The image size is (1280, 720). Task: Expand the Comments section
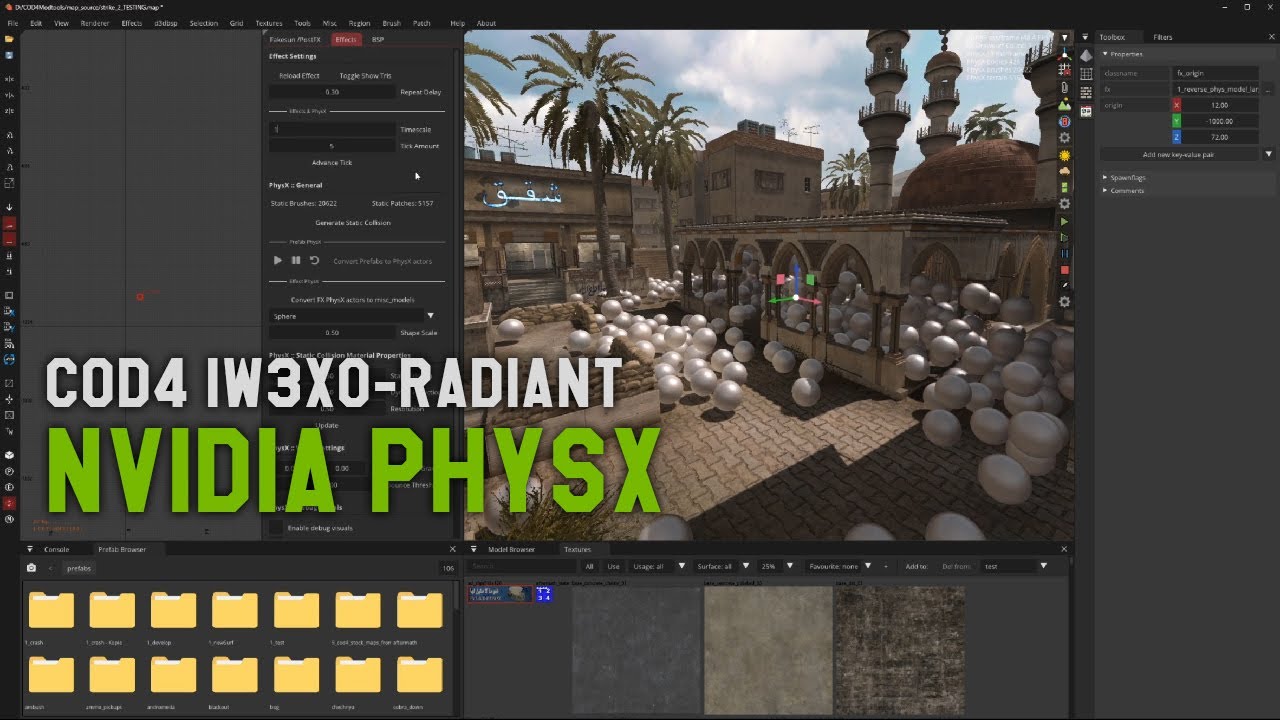1105,190
